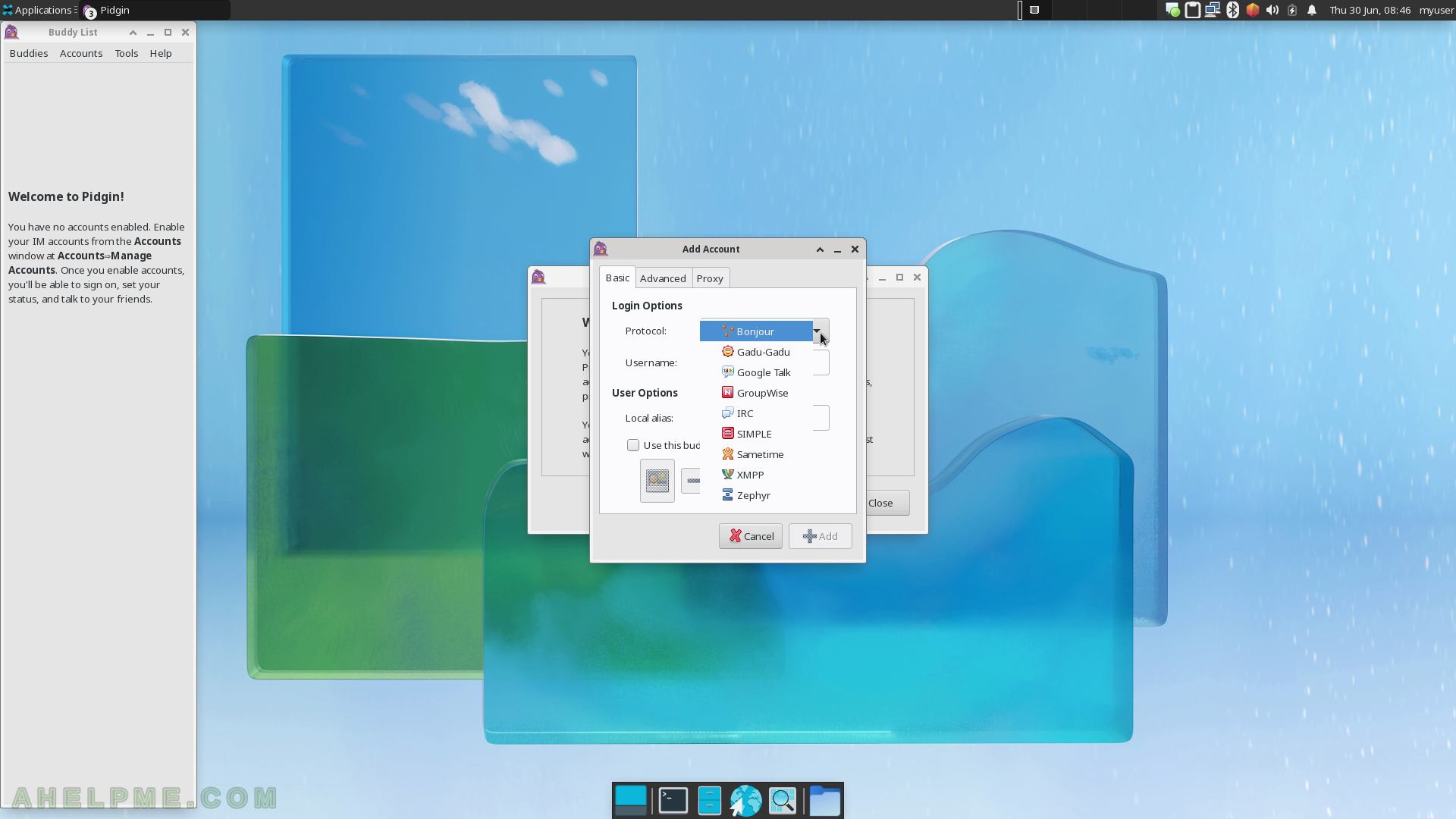Viewport: 1456px width, 819px height.
Task: Click the Add button in Add Account
Action: 821,536
